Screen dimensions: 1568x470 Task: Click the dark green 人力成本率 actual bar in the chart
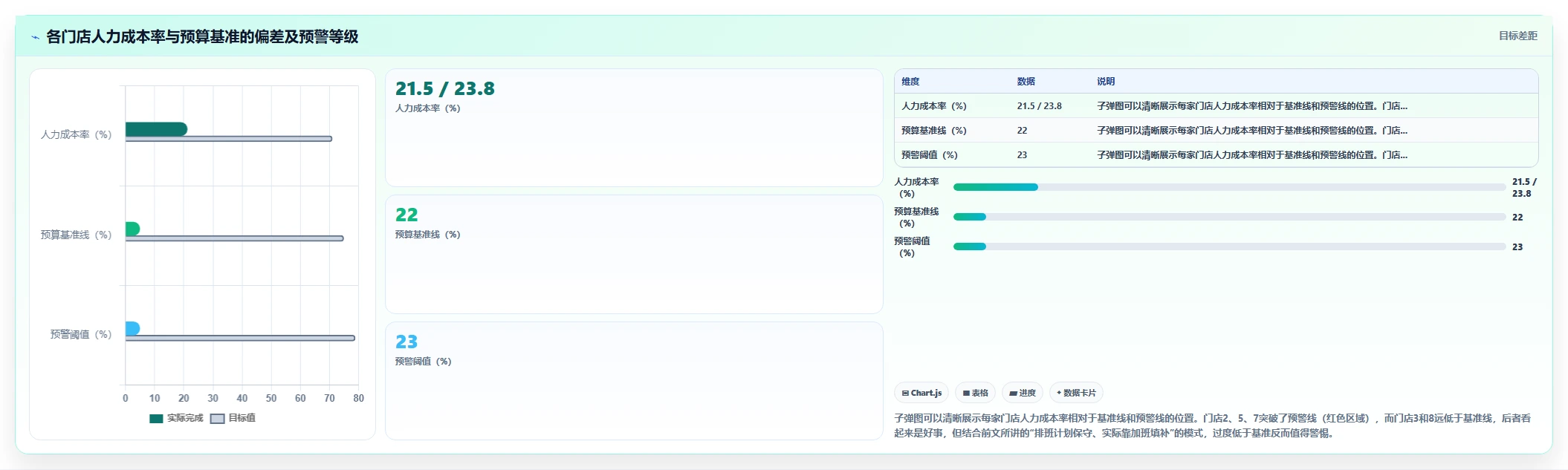tap(156, 129)
